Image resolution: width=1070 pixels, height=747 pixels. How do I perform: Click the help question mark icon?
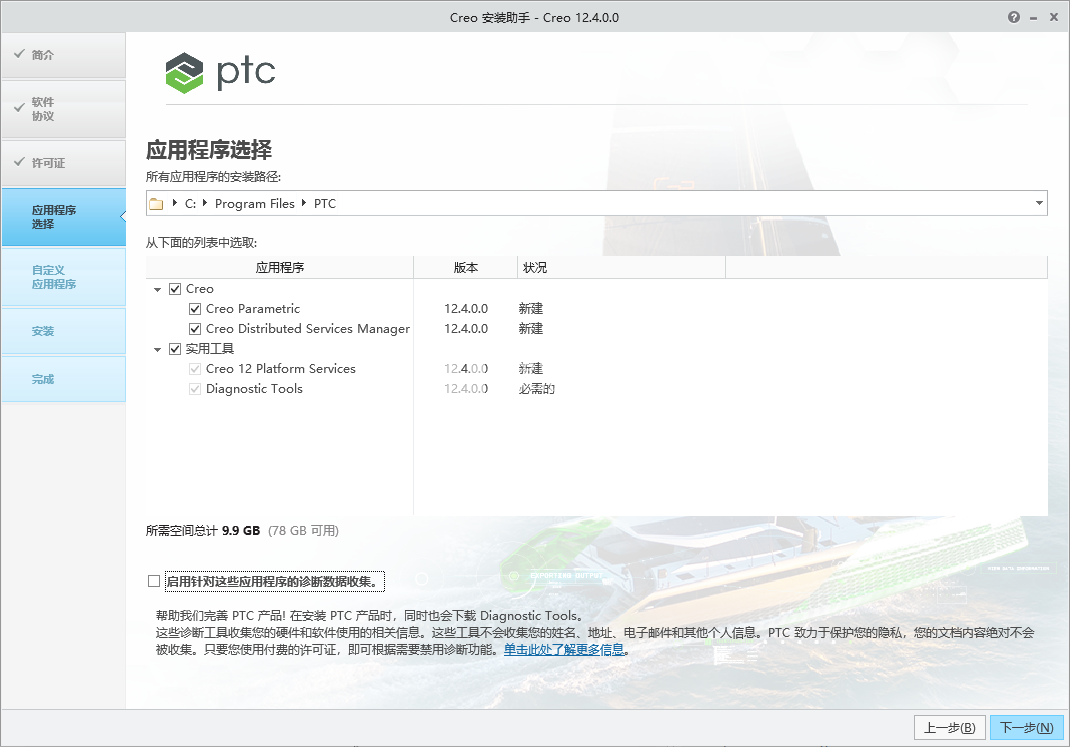coord(1013,17)
